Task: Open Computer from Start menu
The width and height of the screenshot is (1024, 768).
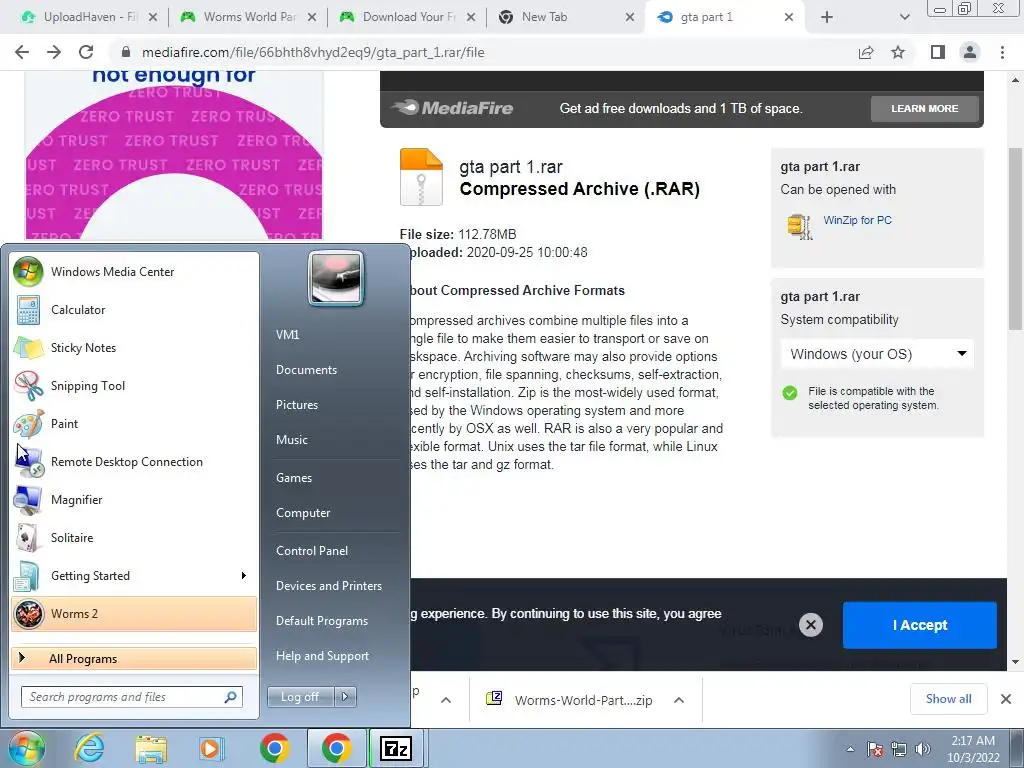Action: (303, 513)
